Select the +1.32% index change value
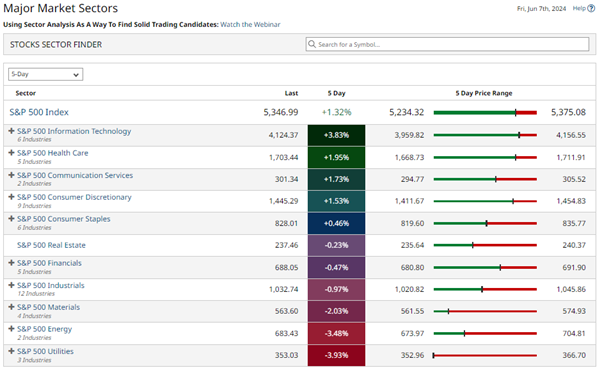The width and height of the screenshot is (602, 368). (336, 112)
